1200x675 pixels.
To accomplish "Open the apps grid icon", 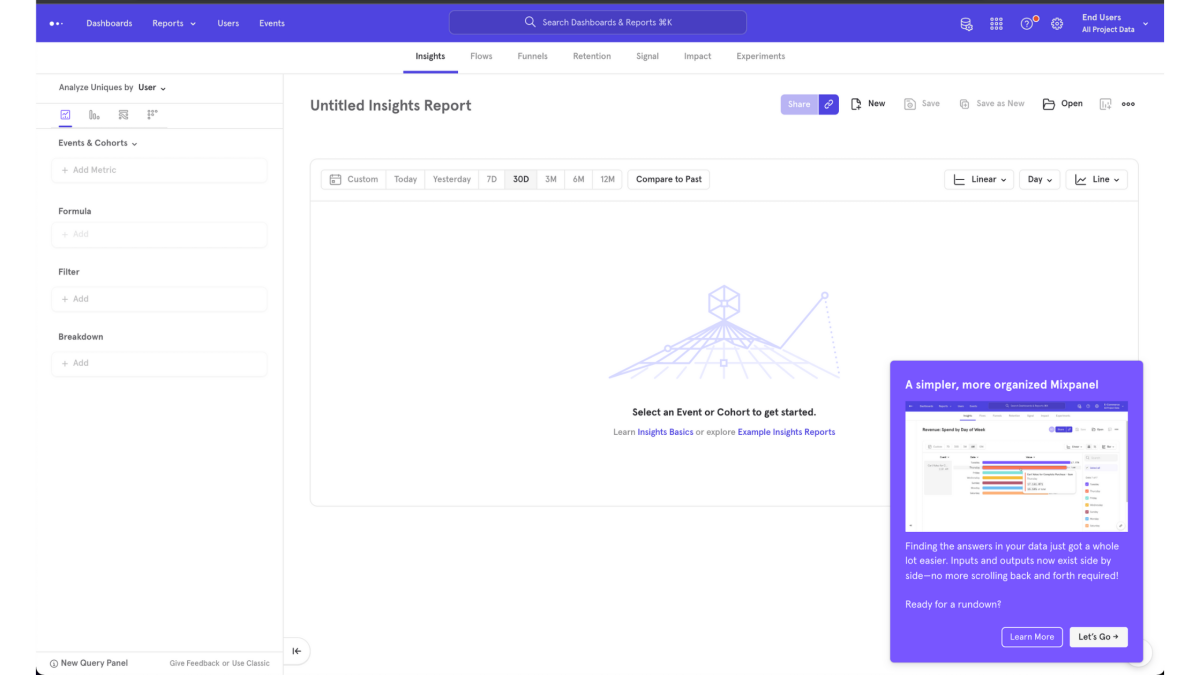I will pos(996,24).
